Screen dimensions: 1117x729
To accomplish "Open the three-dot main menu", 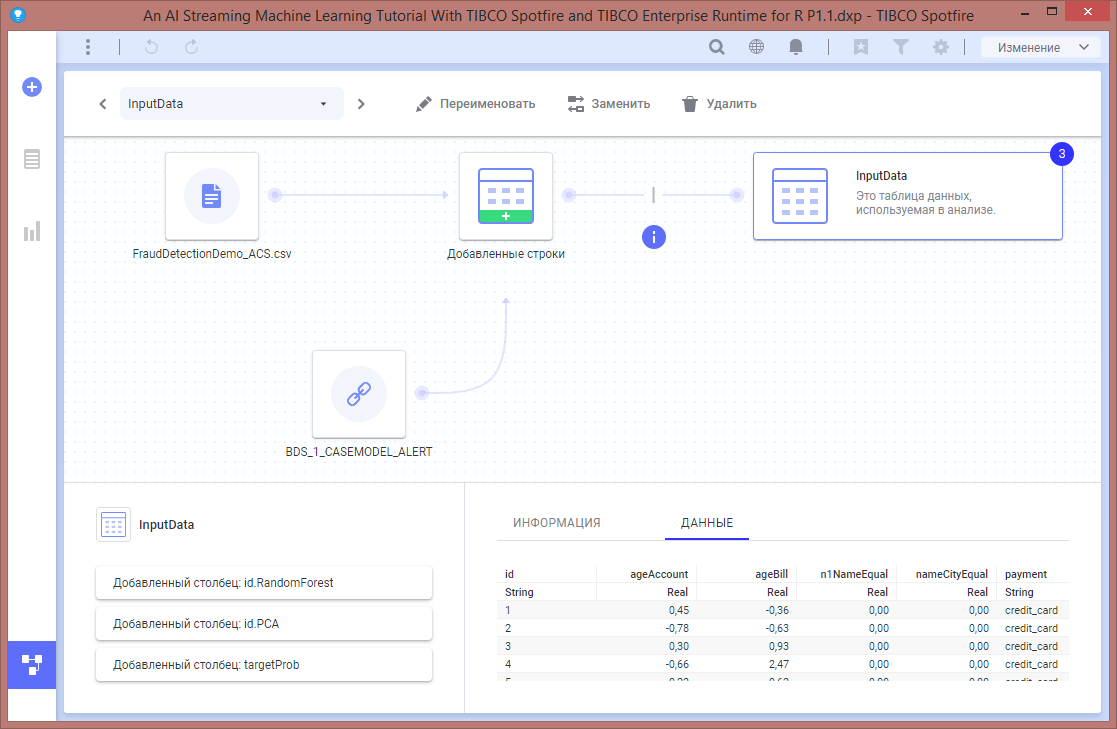I will pos(88,47).
